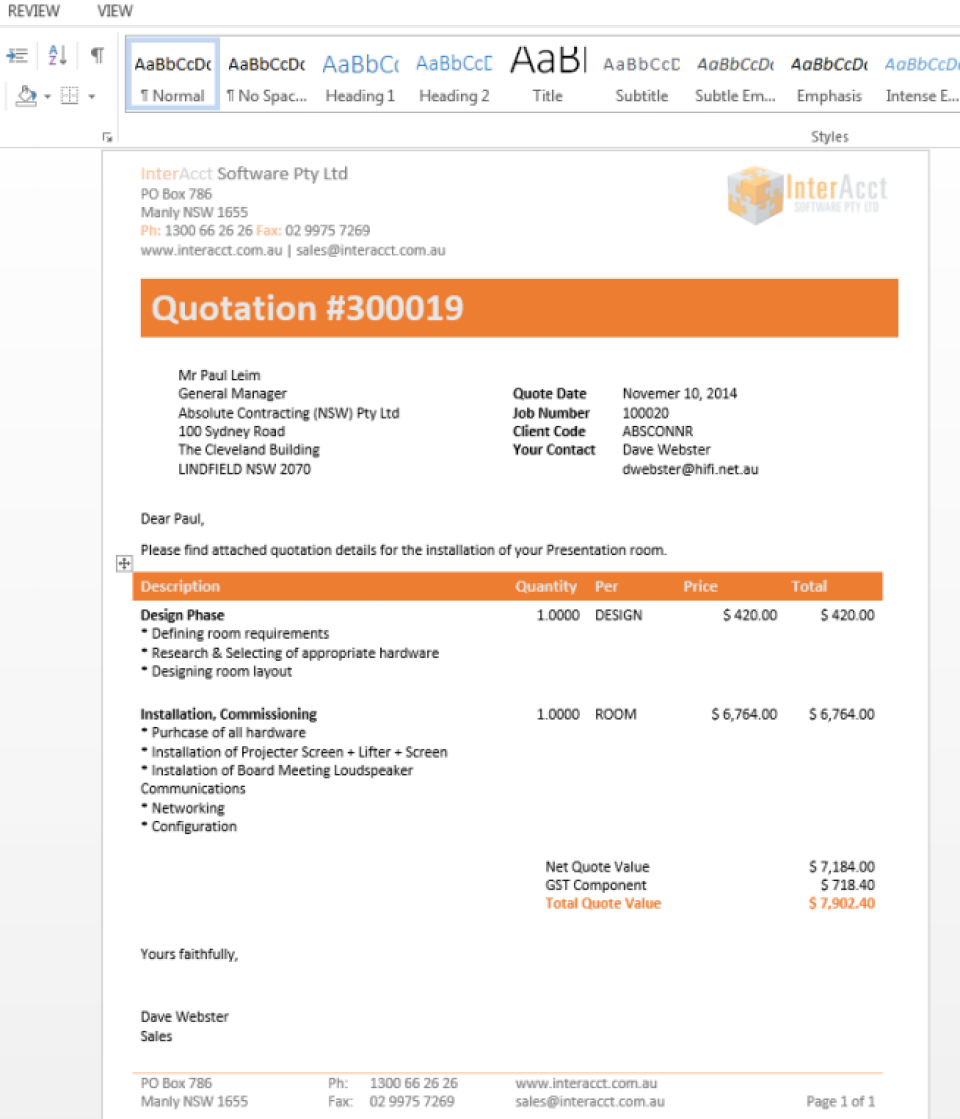Click the Design Phase row title
960x1119 pixels.
pyautogui.click(x=182, y=615)
